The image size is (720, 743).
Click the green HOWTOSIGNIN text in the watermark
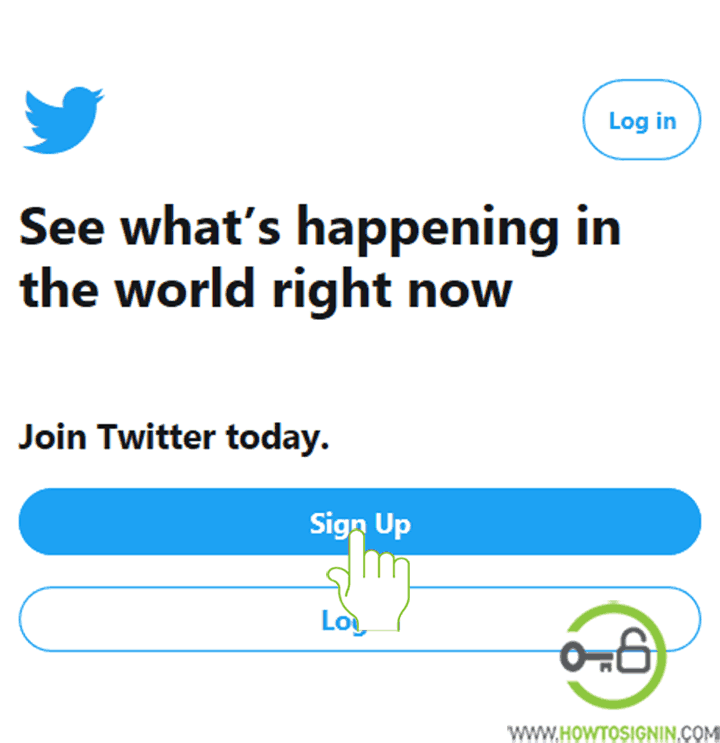617,733
